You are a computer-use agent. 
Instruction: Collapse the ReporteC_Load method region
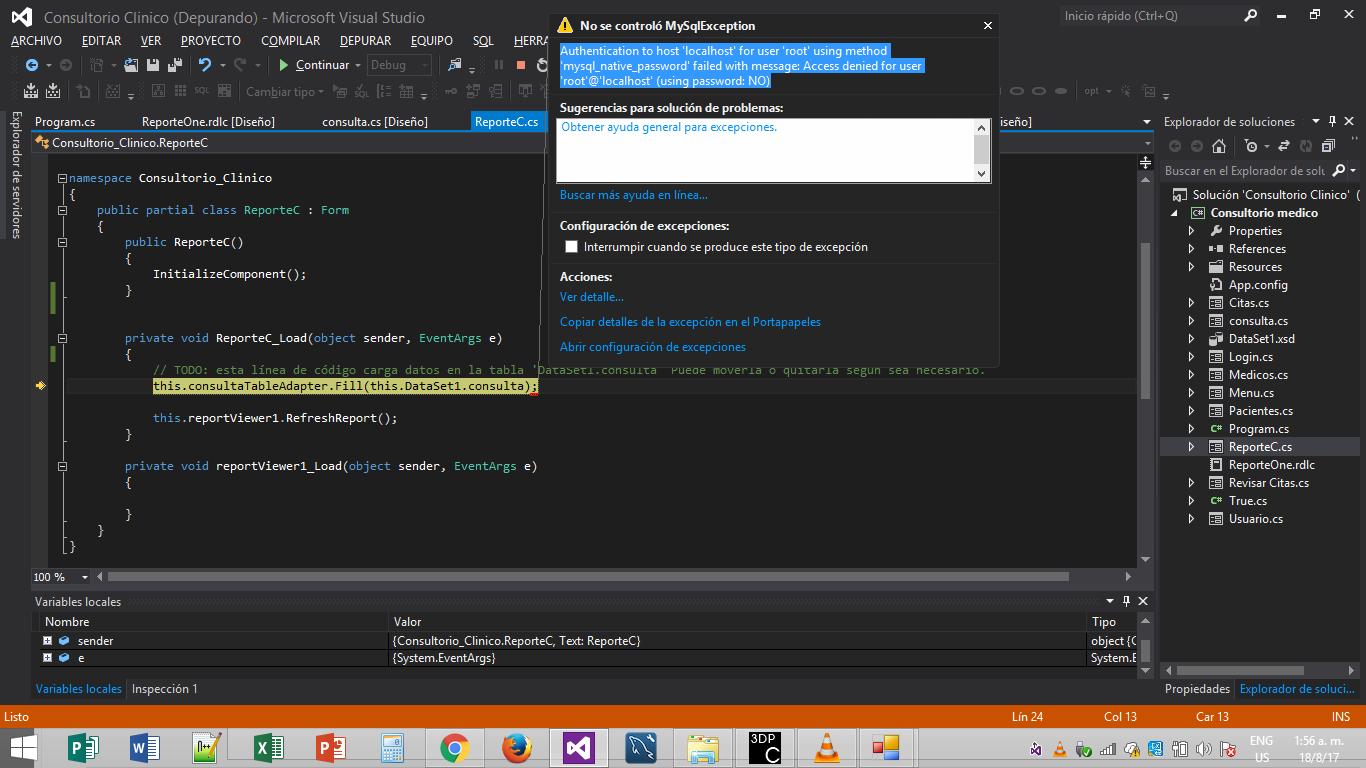pyautogui.click(x=62, y=338)
